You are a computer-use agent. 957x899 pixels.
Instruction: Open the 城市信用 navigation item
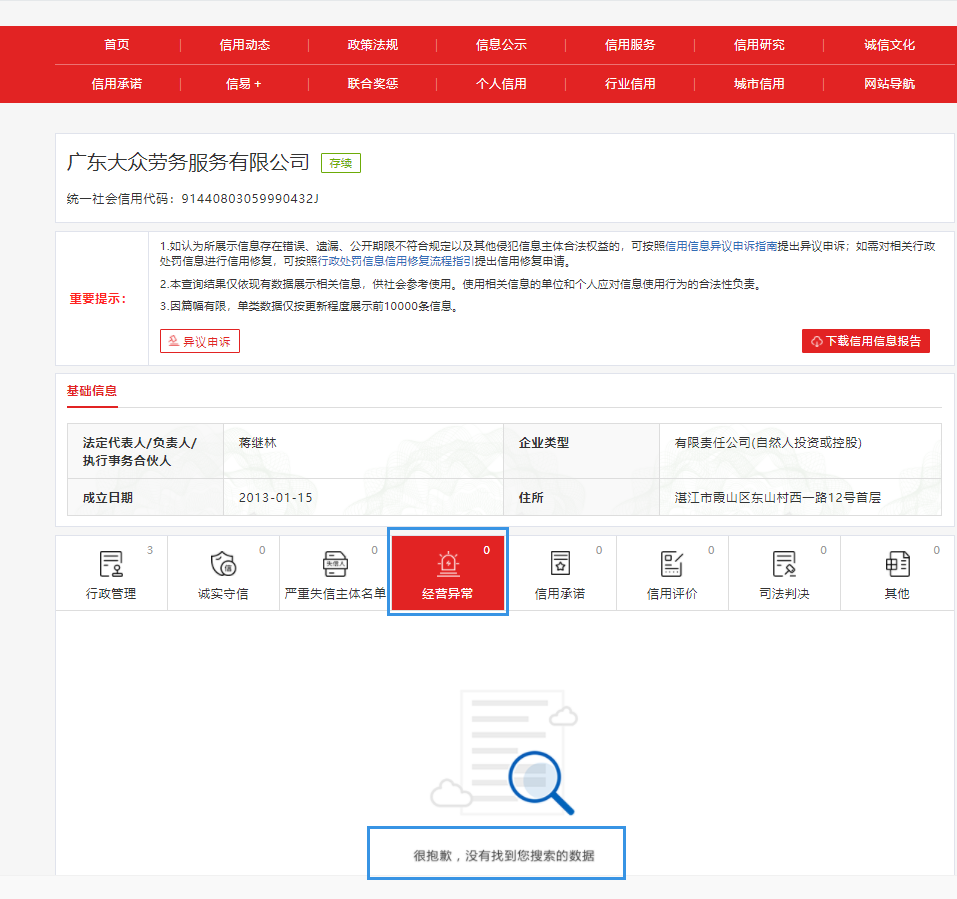(758, 84)
